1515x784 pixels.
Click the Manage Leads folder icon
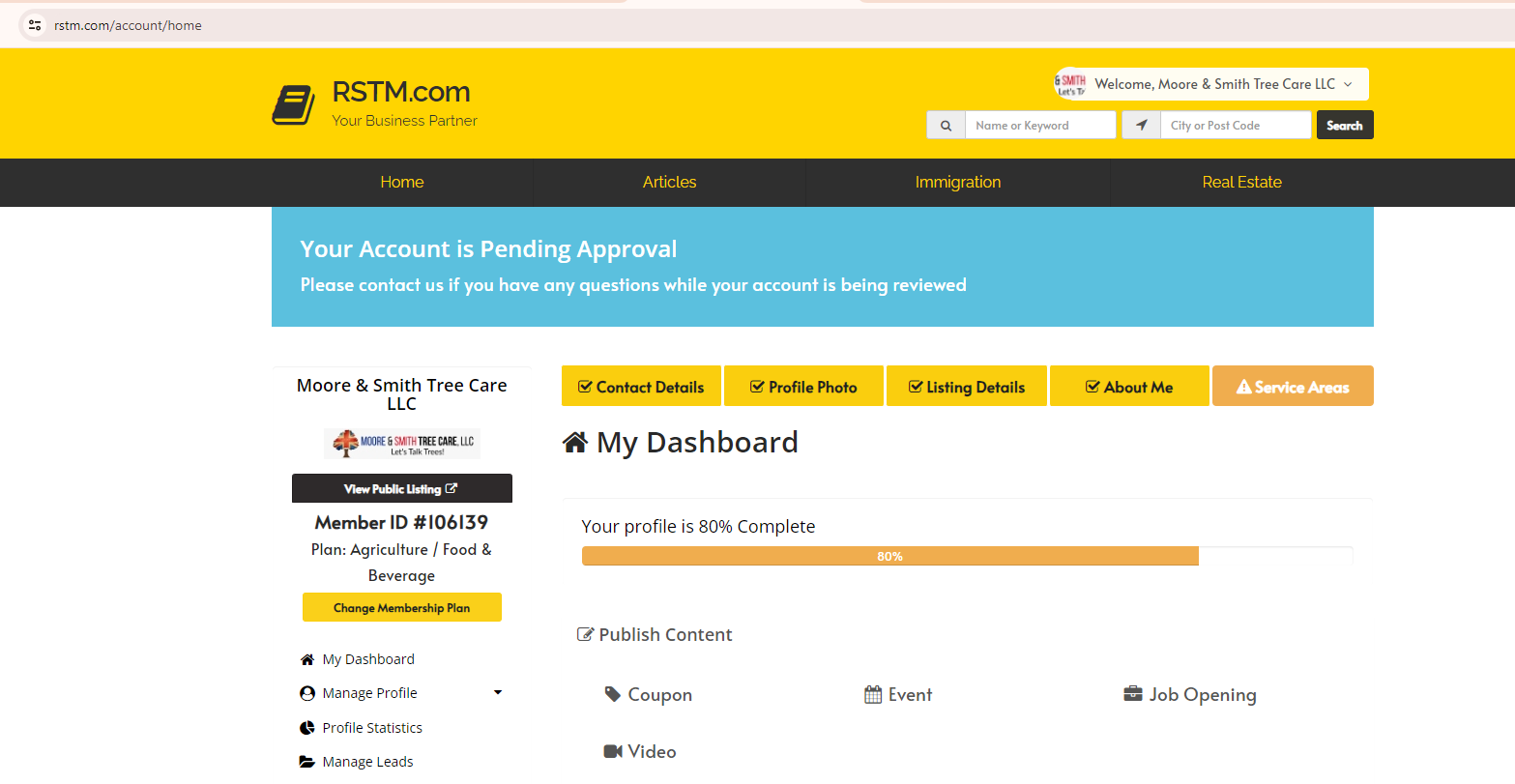pyautogui.click(x=307, y=762)
